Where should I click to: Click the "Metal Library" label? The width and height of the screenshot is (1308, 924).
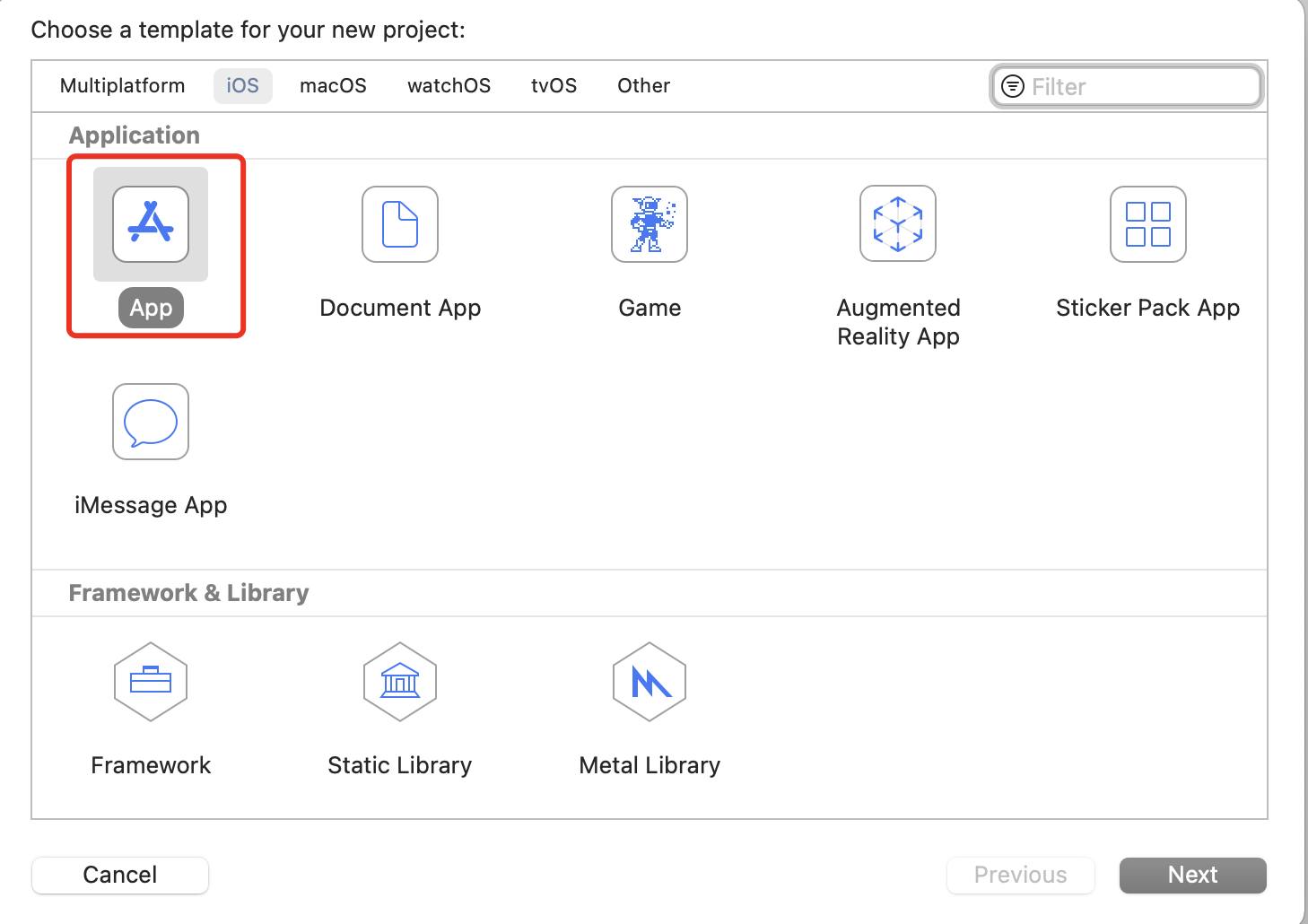point(650,765)
